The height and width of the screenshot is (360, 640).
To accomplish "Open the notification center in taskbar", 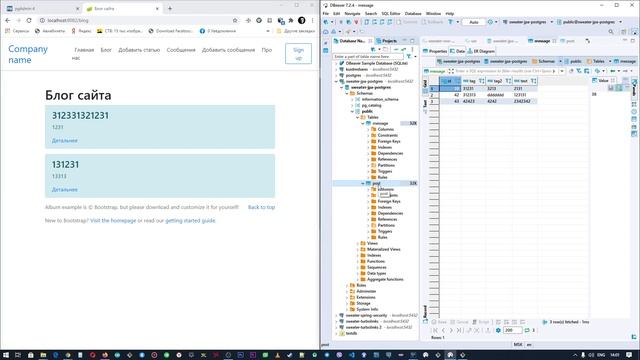I will [x=629, y=355].
